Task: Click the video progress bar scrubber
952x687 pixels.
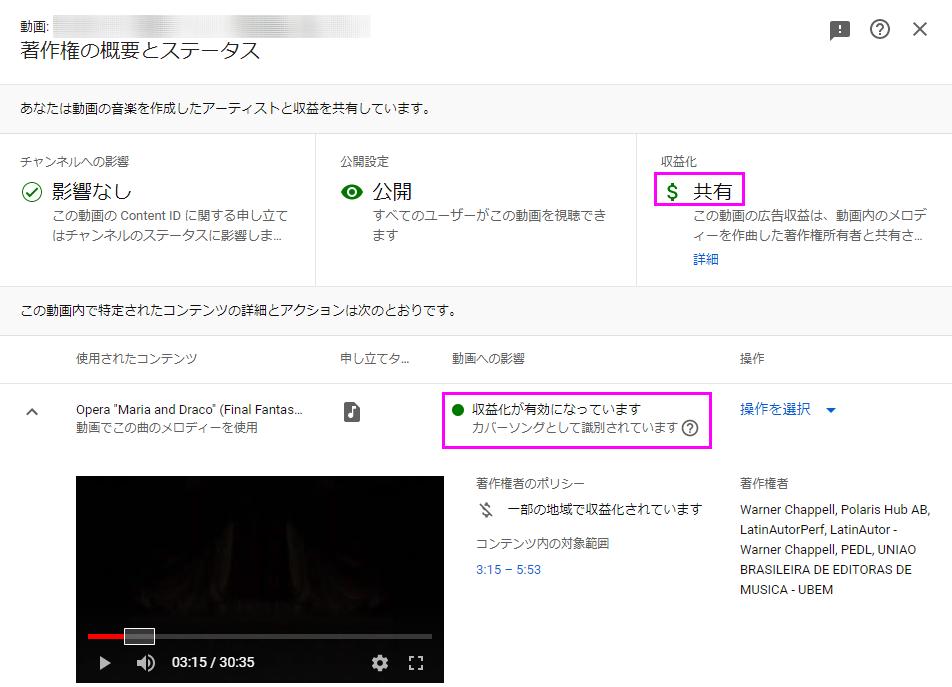Action: coord(139,636)
